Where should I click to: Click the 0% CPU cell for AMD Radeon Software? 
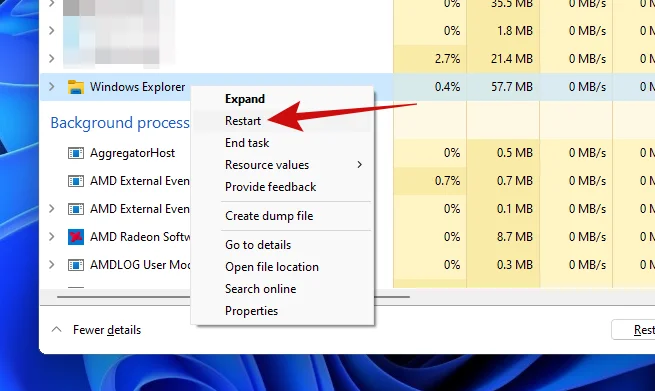pyautogui.click(x=429, y=237)
